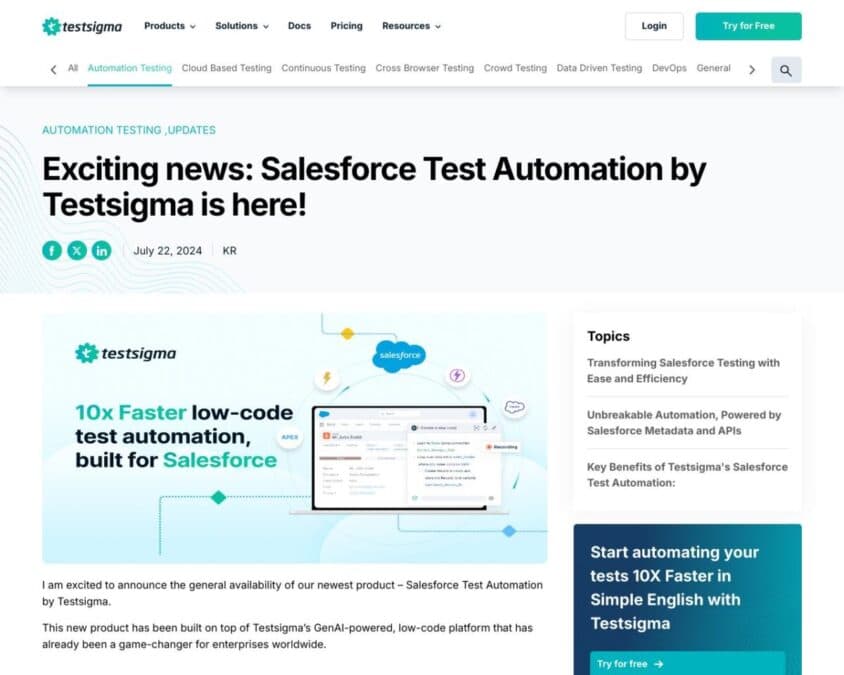
Task: Share article on X (Twitter)
Action: [77, 250]
